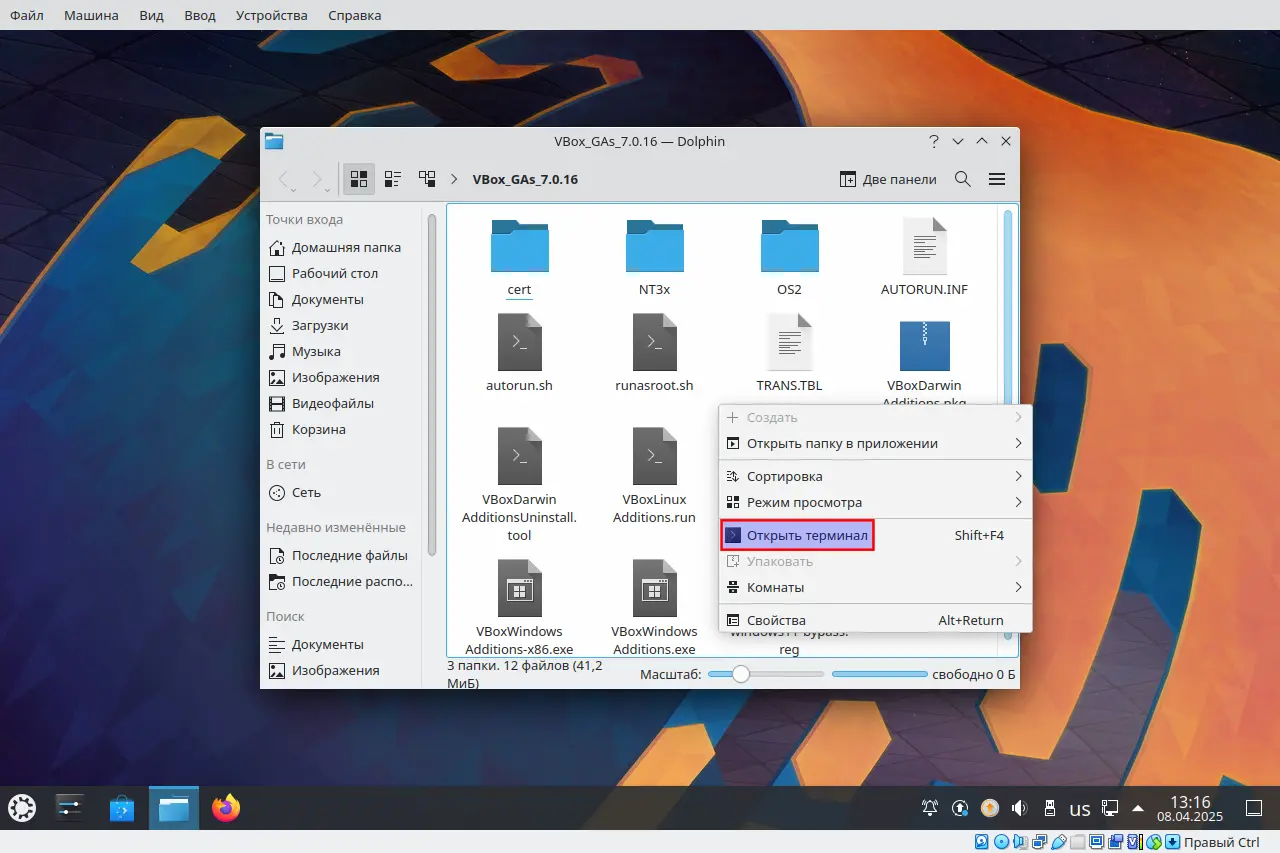Switch Dolphin to icons view mode
This screenshot has height=853, width=1280.
coord(359,179)
